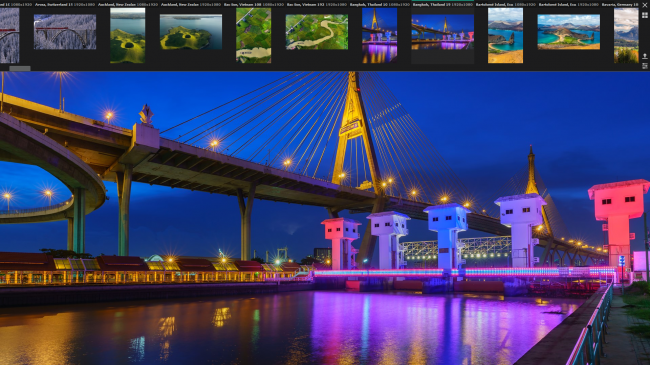Choose the Bartolomé Island landscape thumbnail
The width and height of the screenshot is (650, 365).
[x=569, y=32]
